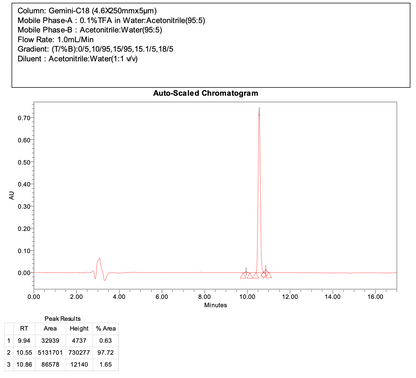Click the 0.70 y-axis tick label

24,118
